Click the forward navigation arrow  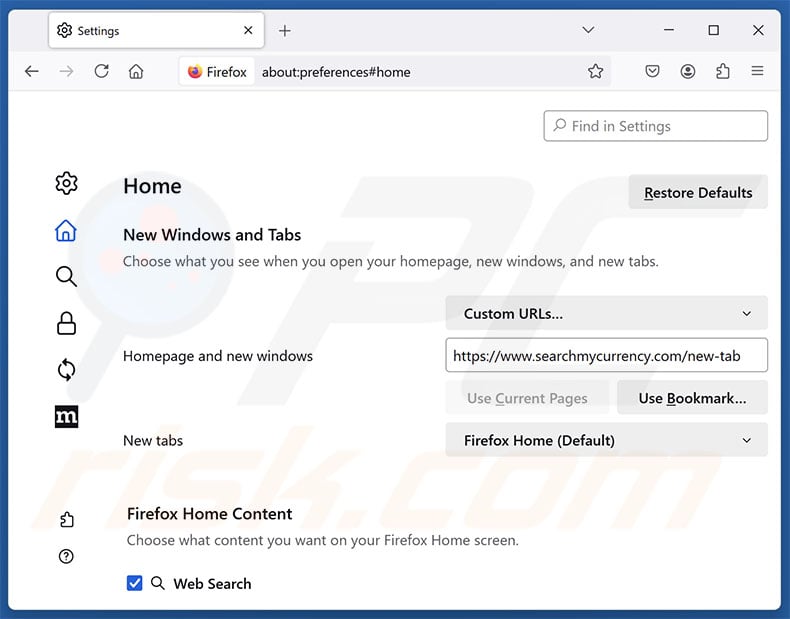[66, 72]
